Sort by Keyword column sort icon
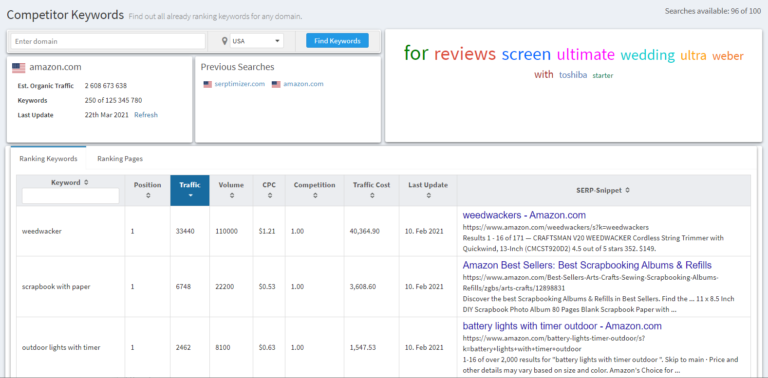This screenshot has height=378, width=768. 86,182
